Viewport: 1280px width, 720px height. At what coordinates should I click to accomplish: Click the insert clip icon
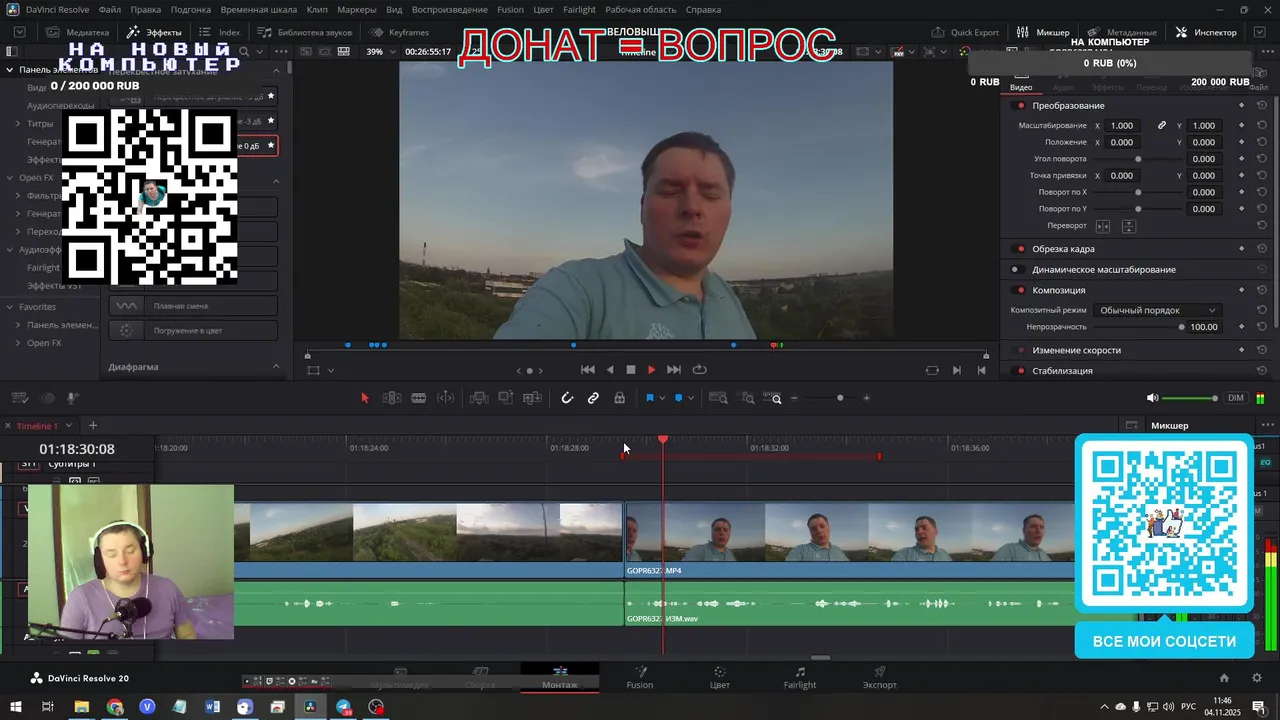point(479,398)
